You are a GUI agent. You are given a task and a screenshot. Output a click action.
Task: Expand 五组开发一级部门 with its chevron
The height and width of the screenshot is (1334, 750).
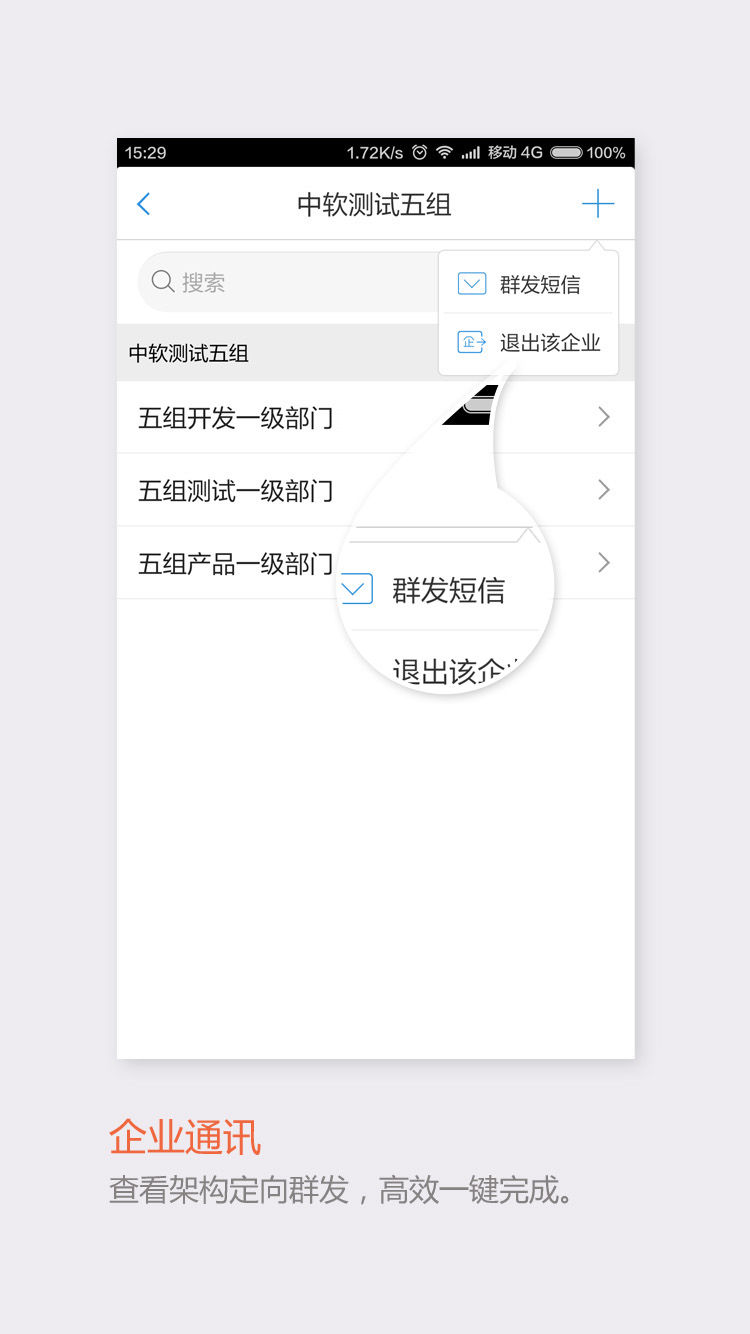(603, 417)
